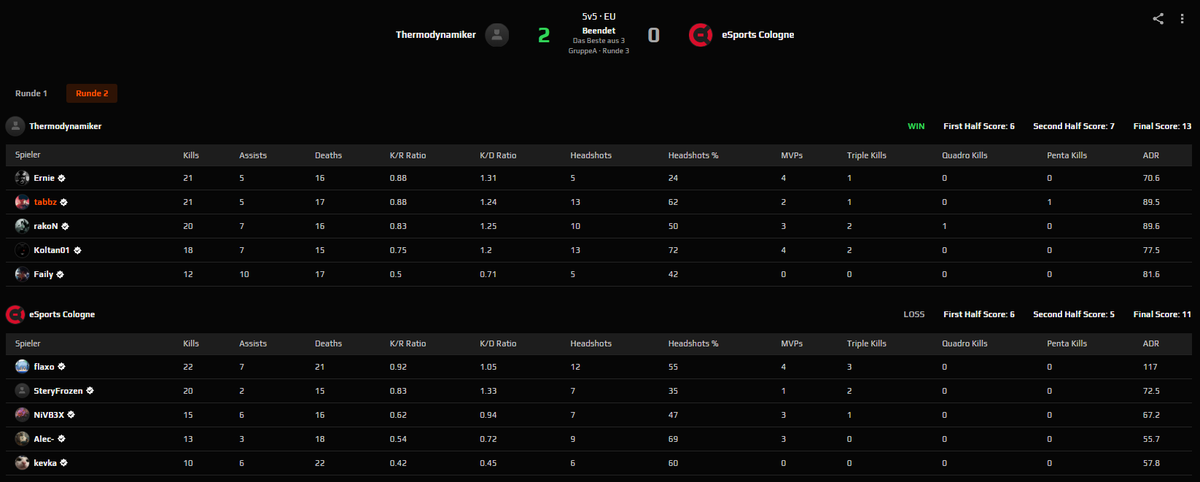Image resolution: width=1200 pixels, height=482 pixels.
Task: Open player profile link SteryFrozen
Action: coord(58,390)
